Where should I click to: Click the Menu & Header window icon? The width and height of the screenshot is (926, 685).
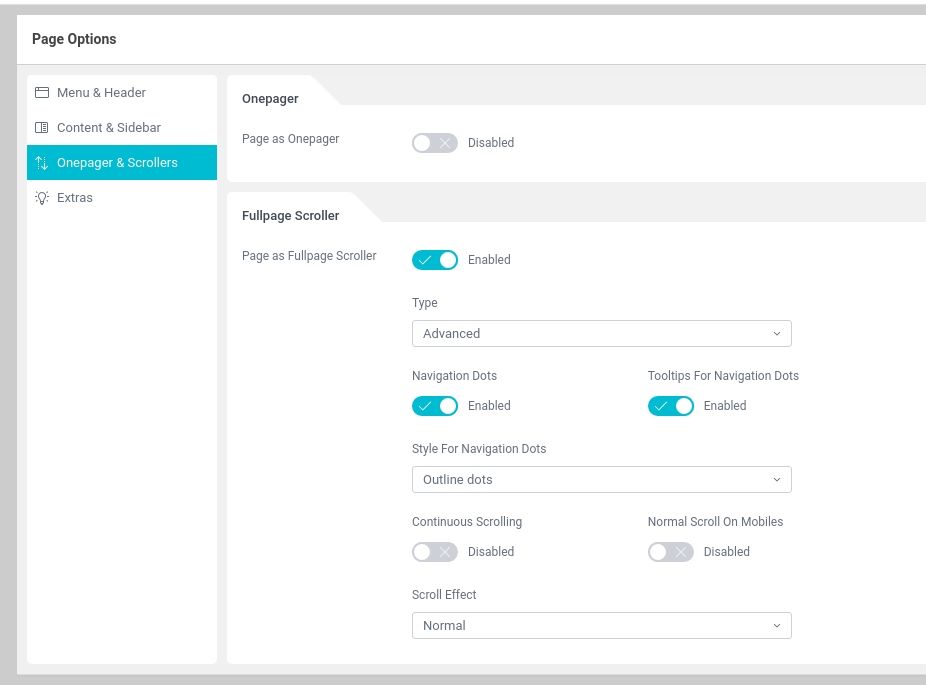coord(42,93)
